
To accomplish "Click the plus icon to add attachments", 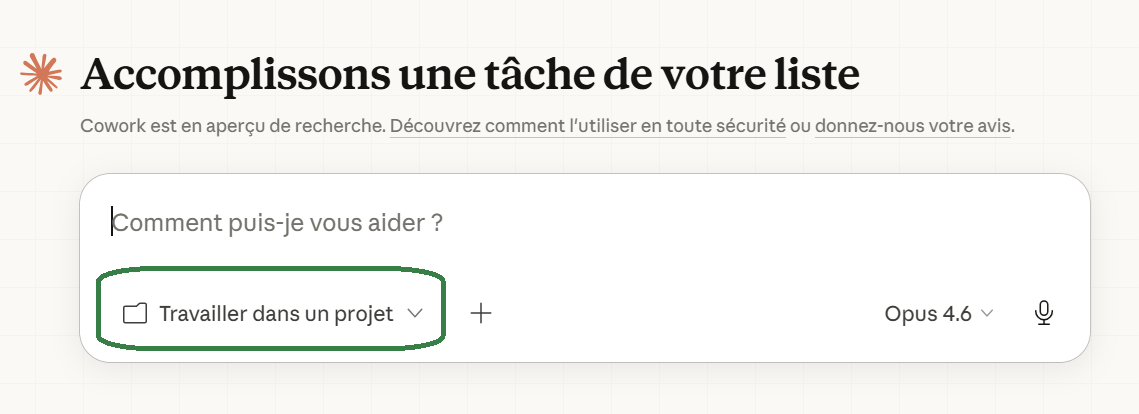I will tap(481, 313).
